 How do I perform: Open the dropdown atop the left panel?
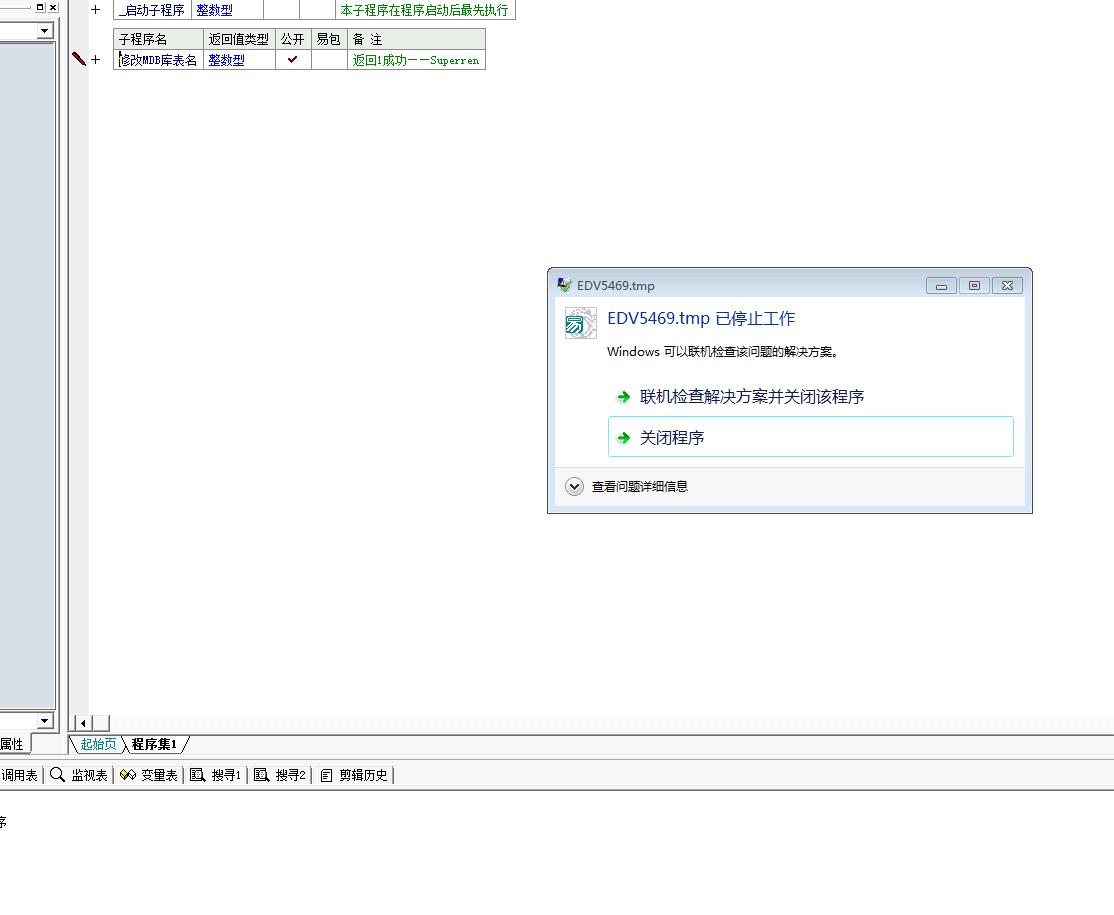[45, 31]
